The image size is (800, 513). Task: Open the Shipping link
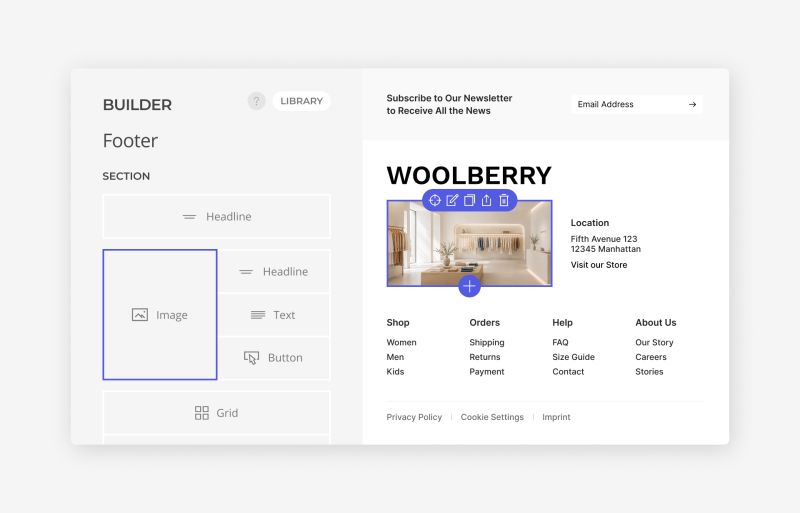(x=487, y=343)
